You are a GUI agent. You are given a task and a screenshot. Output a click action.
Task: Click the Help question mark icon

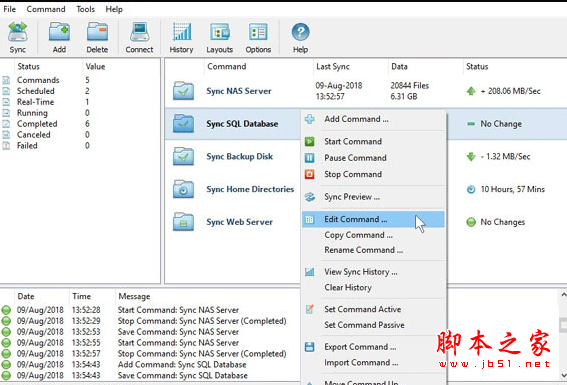pos(300,32)
